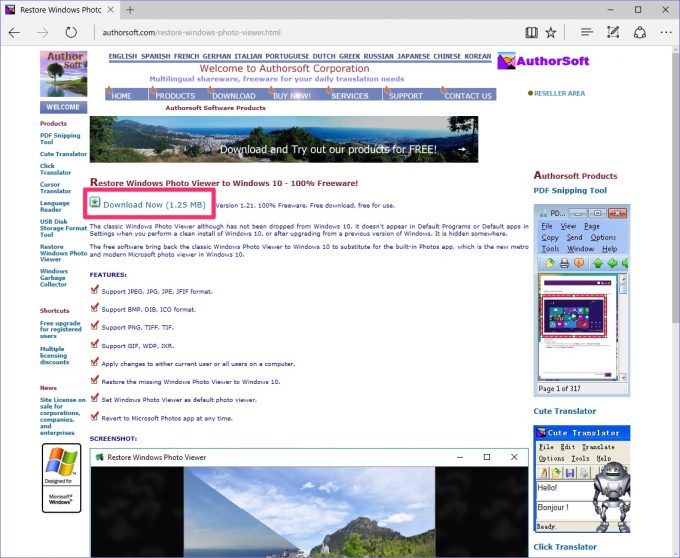Open sidebar Restore Windows Photo Viewer link

63,253
